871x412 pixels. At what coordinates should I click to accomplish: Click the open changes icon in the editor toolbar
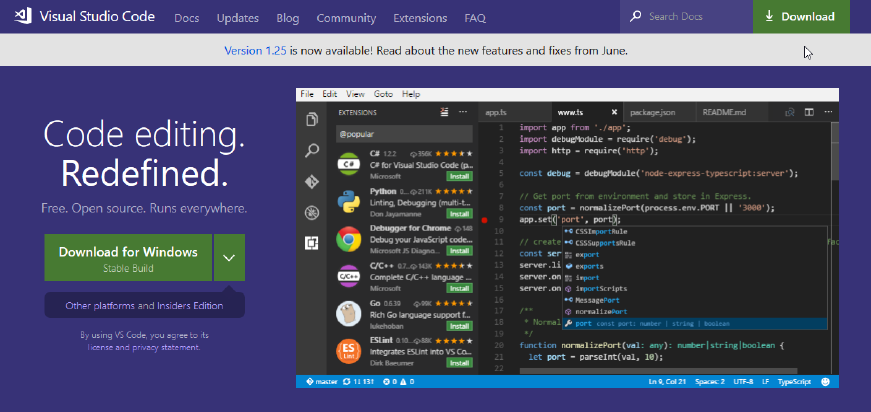click(x=789, y=112)
